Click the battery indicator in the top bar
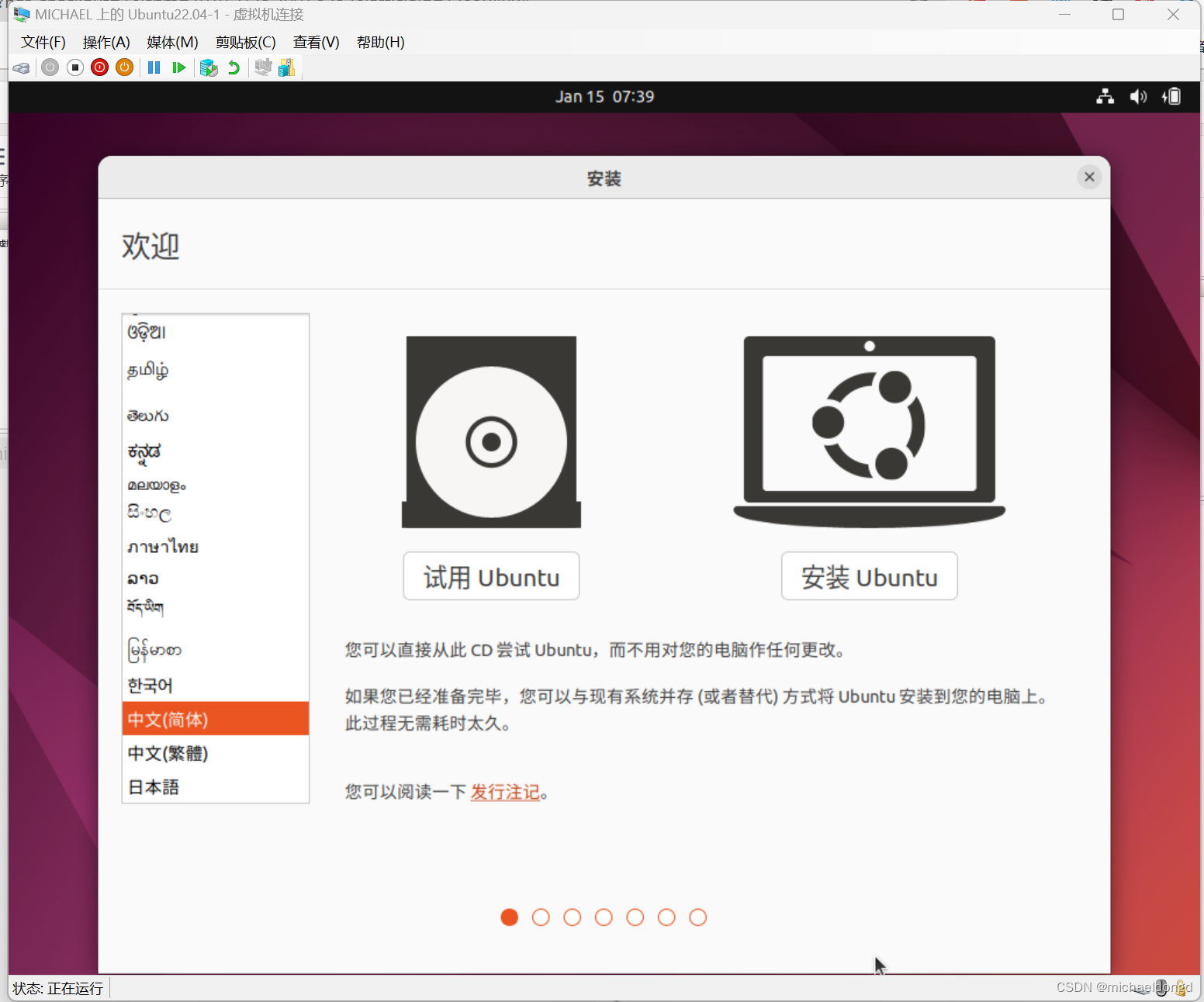The width and height of the screenshot is (1204, 1002). tap(1171, 96)
